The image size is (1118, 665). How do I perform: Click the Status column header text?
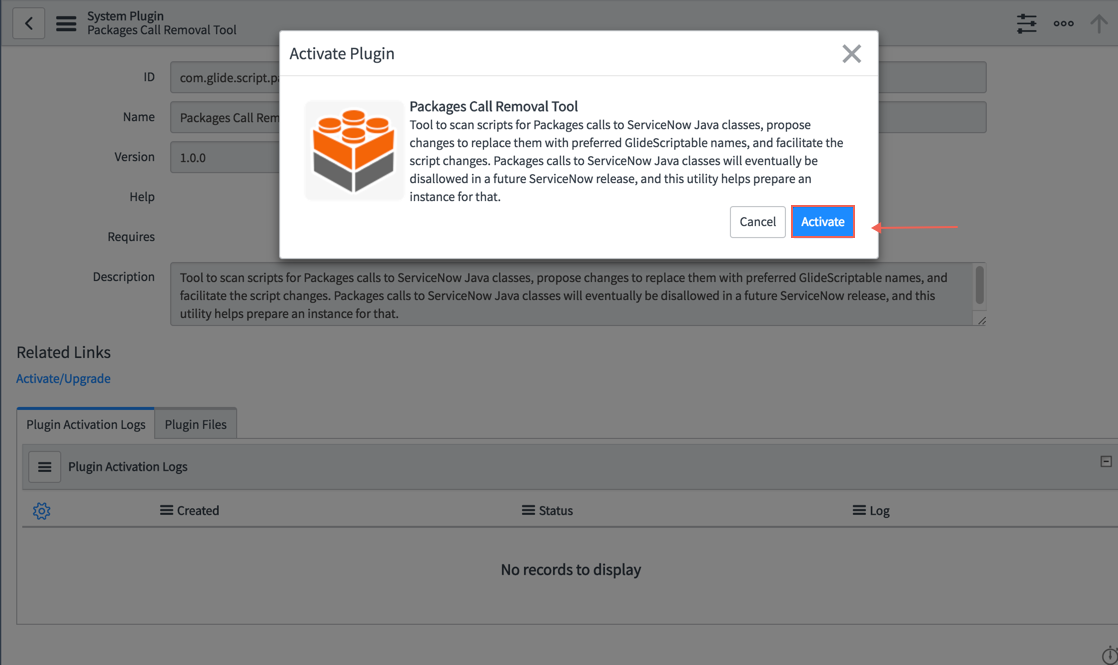click(555, 510)
